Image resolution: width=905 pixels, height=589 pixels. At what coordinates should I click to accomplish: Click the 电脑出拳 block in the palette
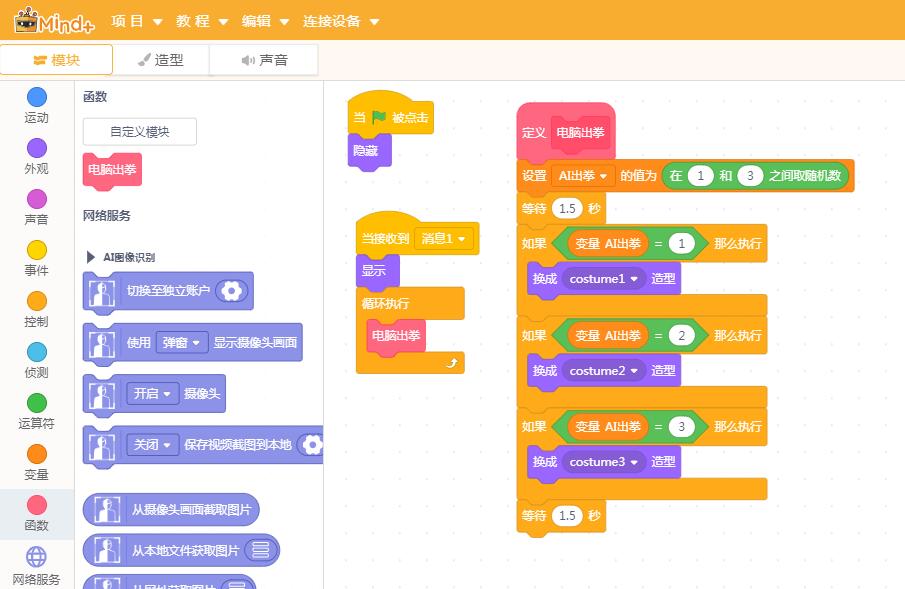(x=112, y=170)
